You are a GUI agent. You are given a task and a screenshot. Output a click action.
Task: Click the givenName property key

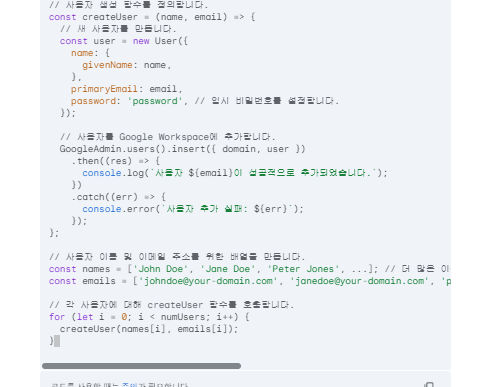tap(107, 65)
